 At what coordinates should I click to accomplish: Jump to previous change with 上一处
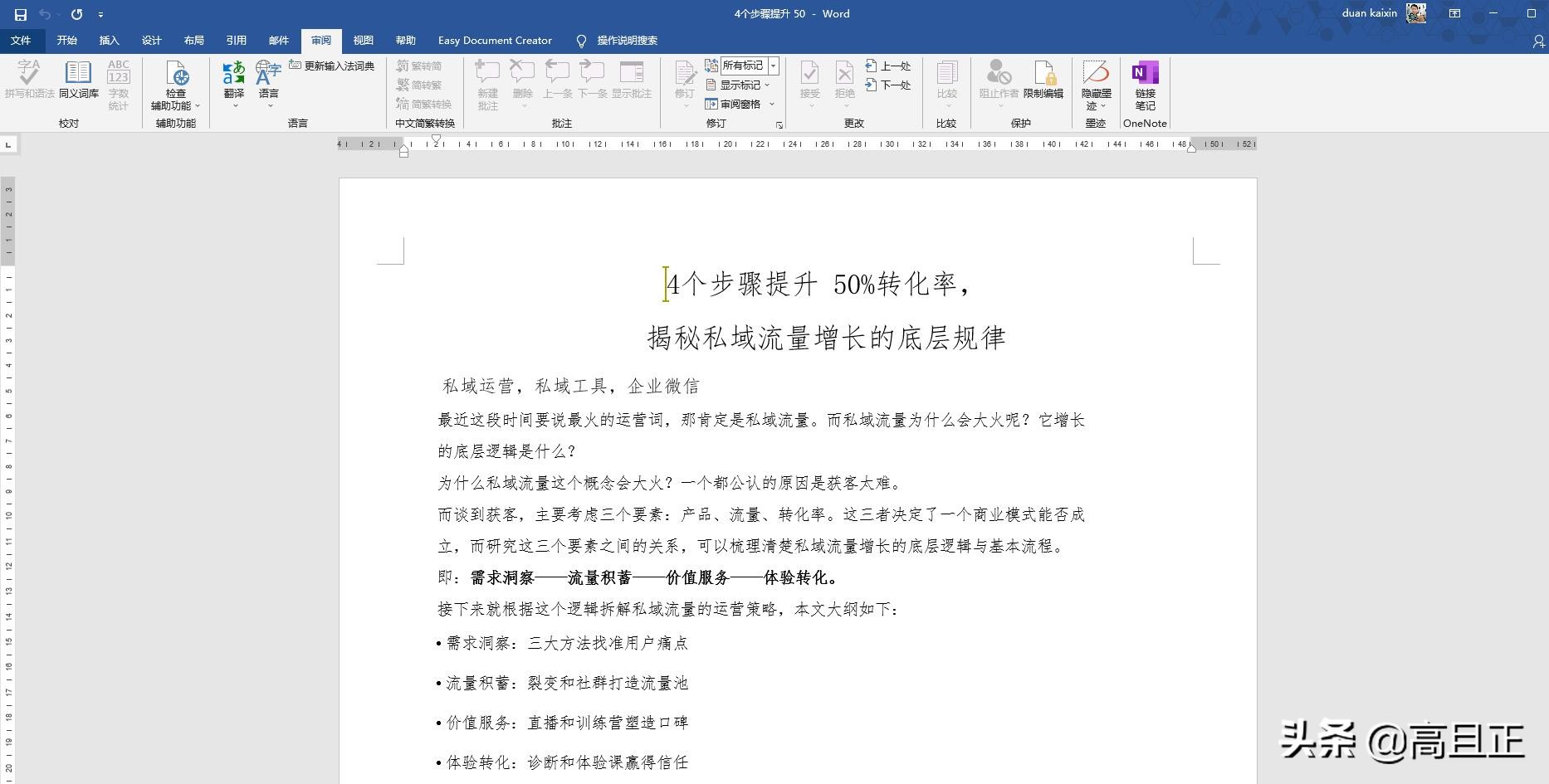(887, 65)
